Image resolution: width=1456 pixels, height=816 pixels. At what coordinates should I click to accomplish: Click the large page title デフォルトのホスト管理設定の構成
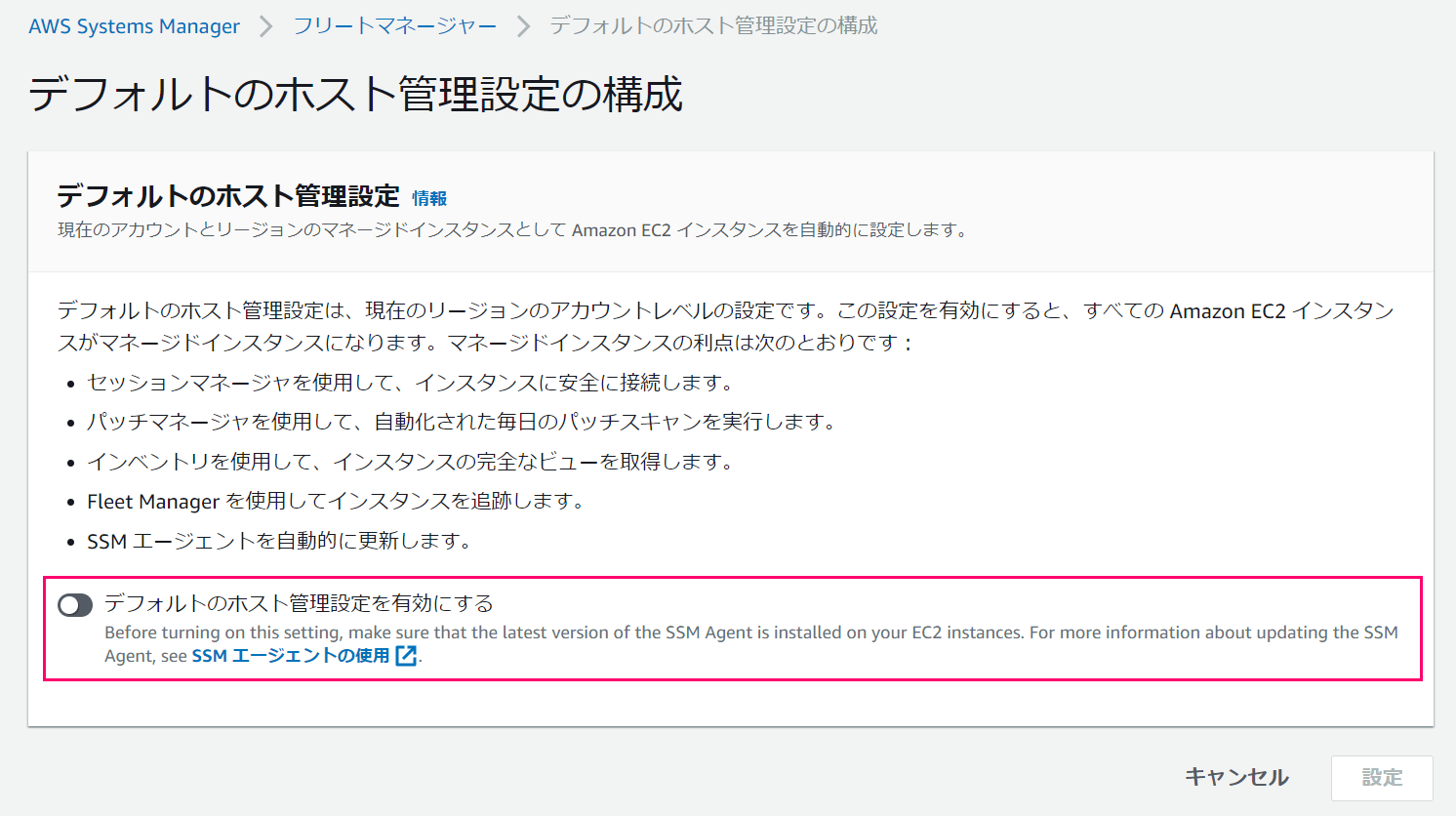[356, 95]
